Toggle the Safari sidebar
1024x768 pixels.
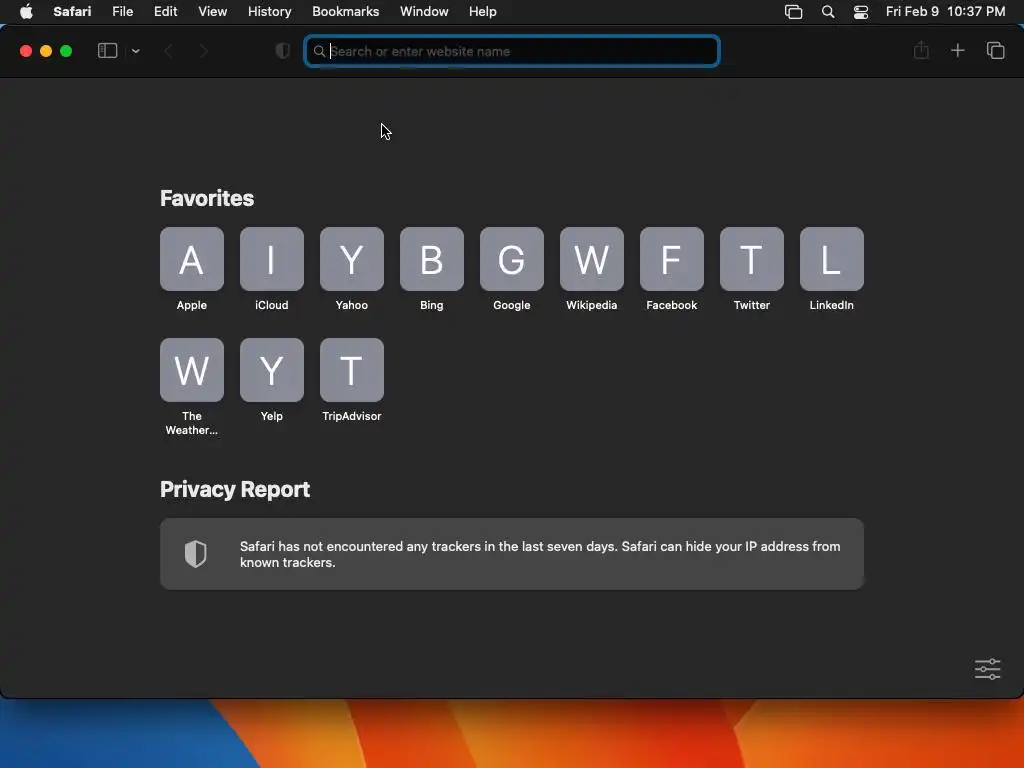point(107,51)
